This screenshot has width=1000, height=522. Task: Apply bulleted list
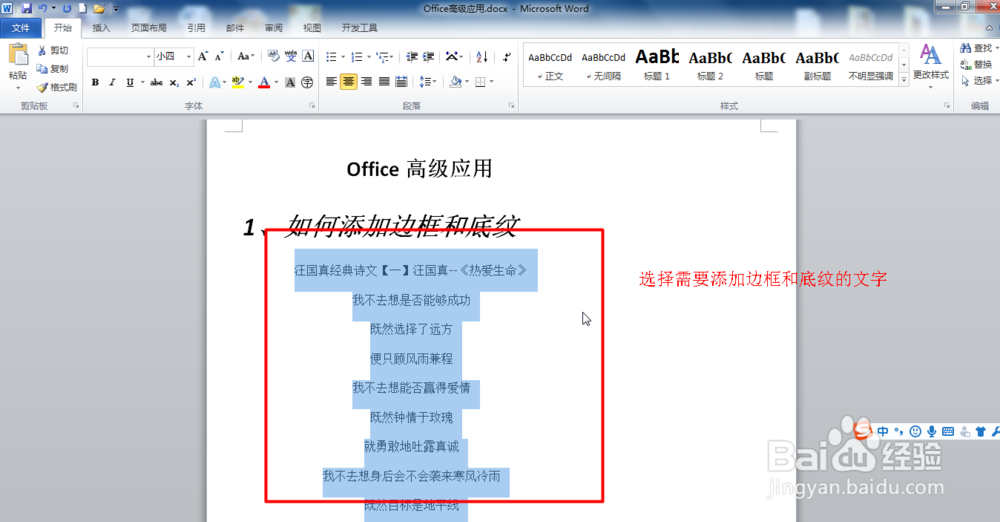pyautogui.click(x=331, y=57)
